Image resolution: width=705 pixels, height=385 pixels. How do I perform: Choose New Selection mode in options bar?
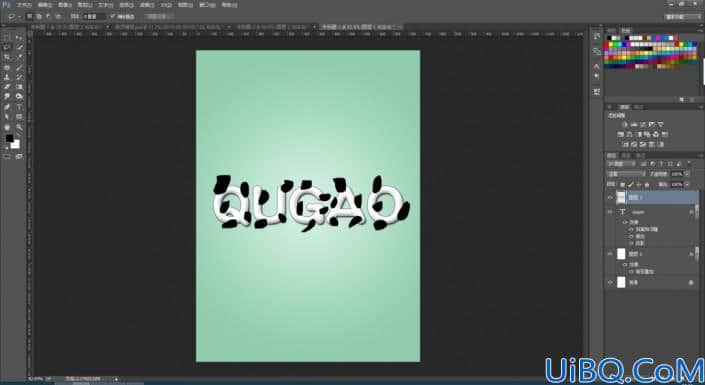click(x=29, y=17)
